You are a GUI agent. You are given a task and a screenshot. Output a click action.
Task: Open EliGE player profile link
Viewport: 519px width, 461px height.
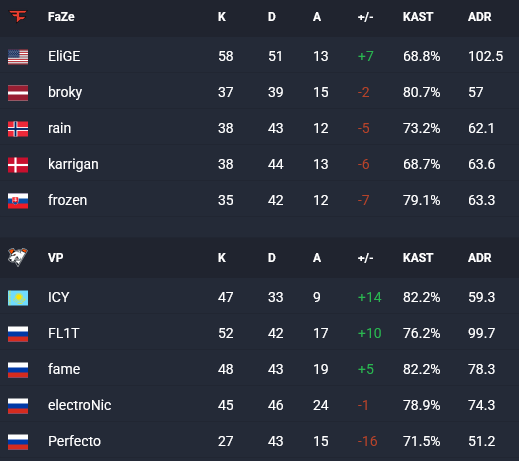coord(64,56)
